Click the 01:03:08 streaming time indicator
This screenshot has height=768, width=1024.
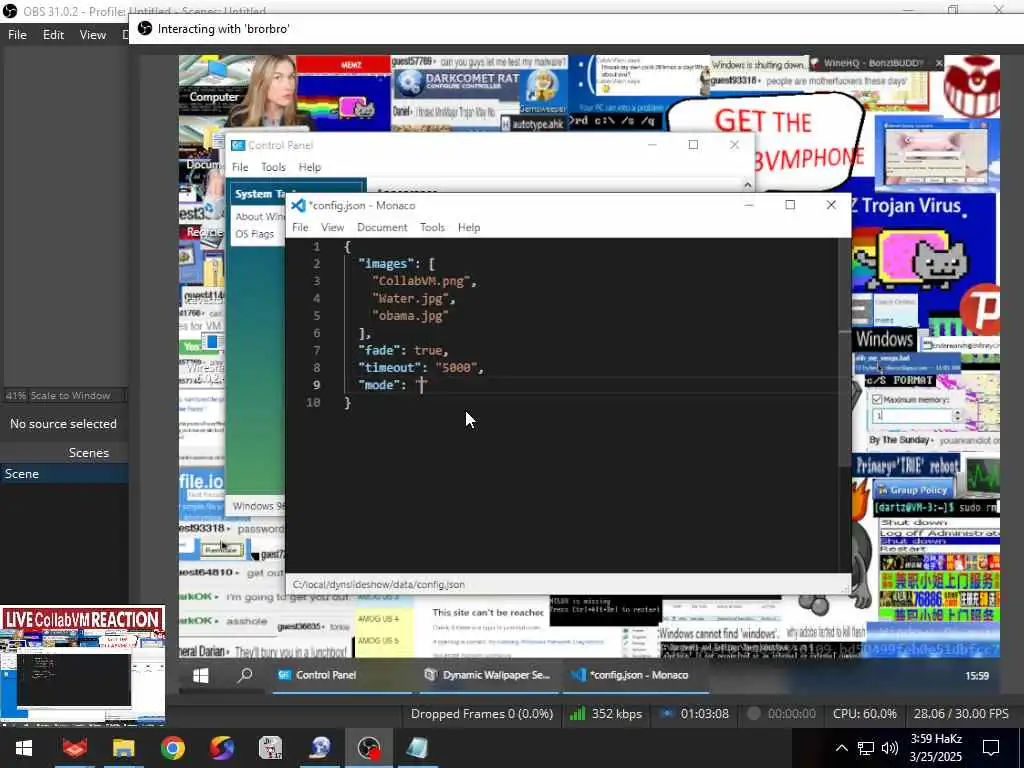704,714
